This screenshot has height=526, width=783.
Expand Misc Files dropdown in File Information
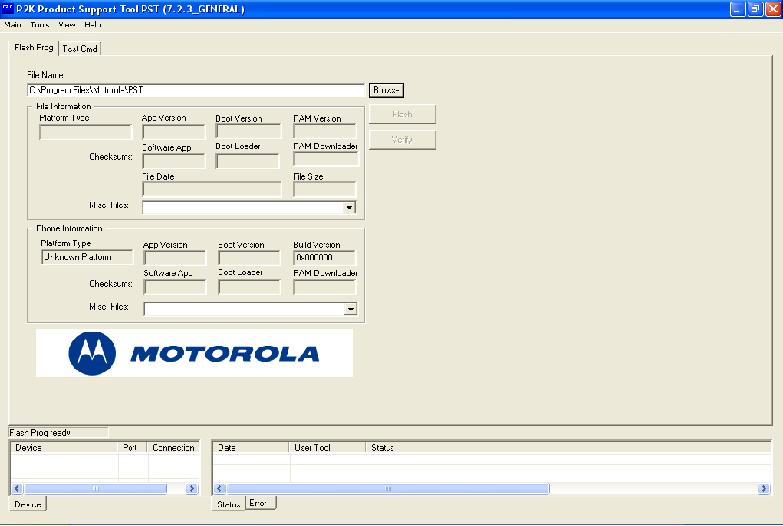tap(350, 207)
